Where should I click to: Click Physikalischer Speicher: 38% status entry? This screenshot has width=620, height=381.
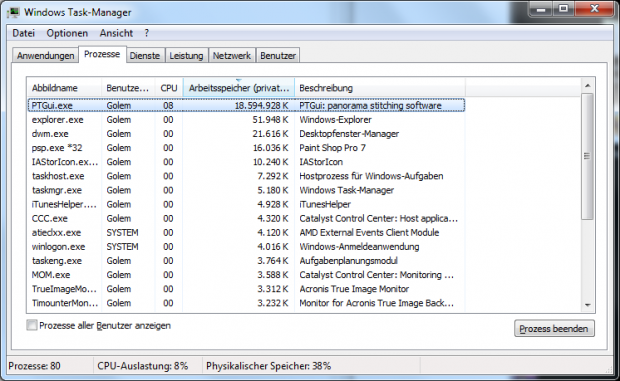pyautogui.click(x=268, y=366)
